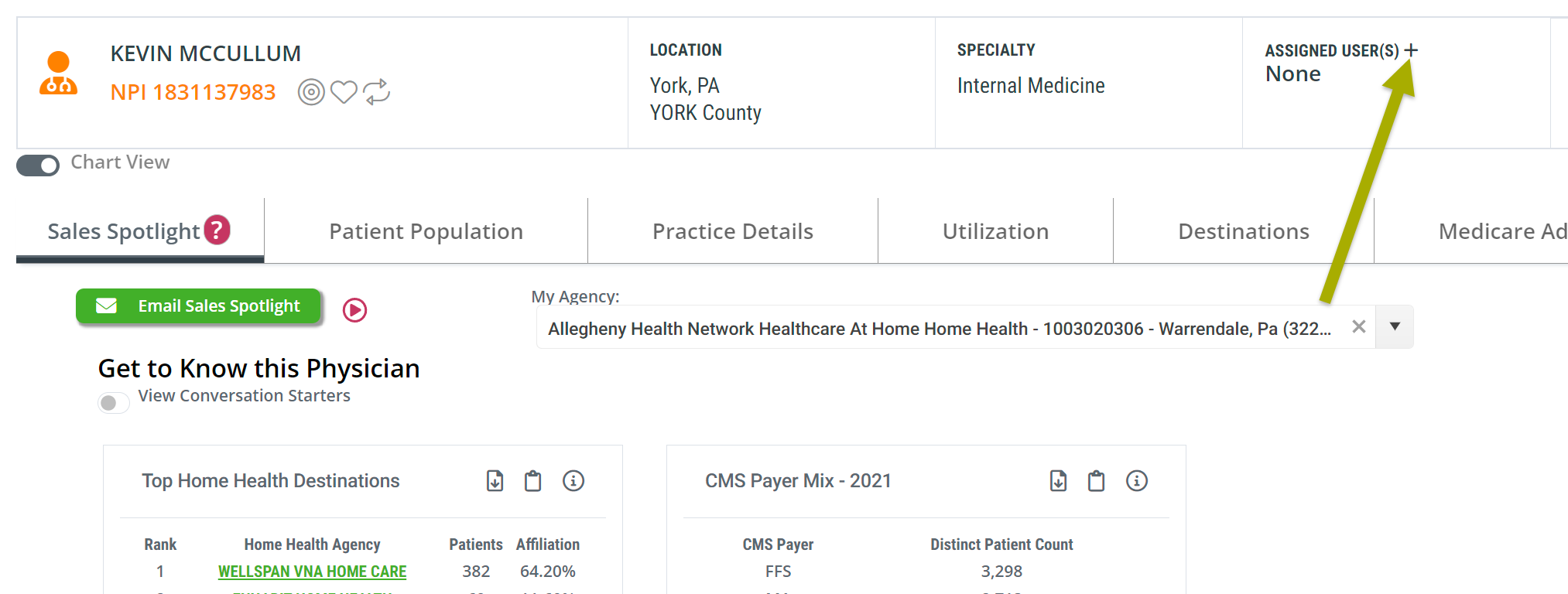
Task: Favorite Kevin McCullum using the heart icon
Action: pos(344,91)
